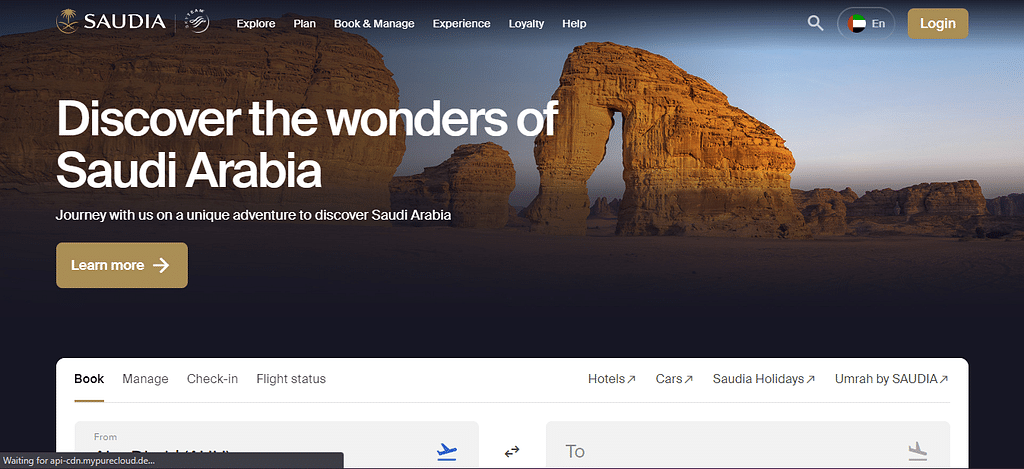Click the SkyTeam alliance emblem
This screenshot has height=469, width=1024.
[197, 23]
